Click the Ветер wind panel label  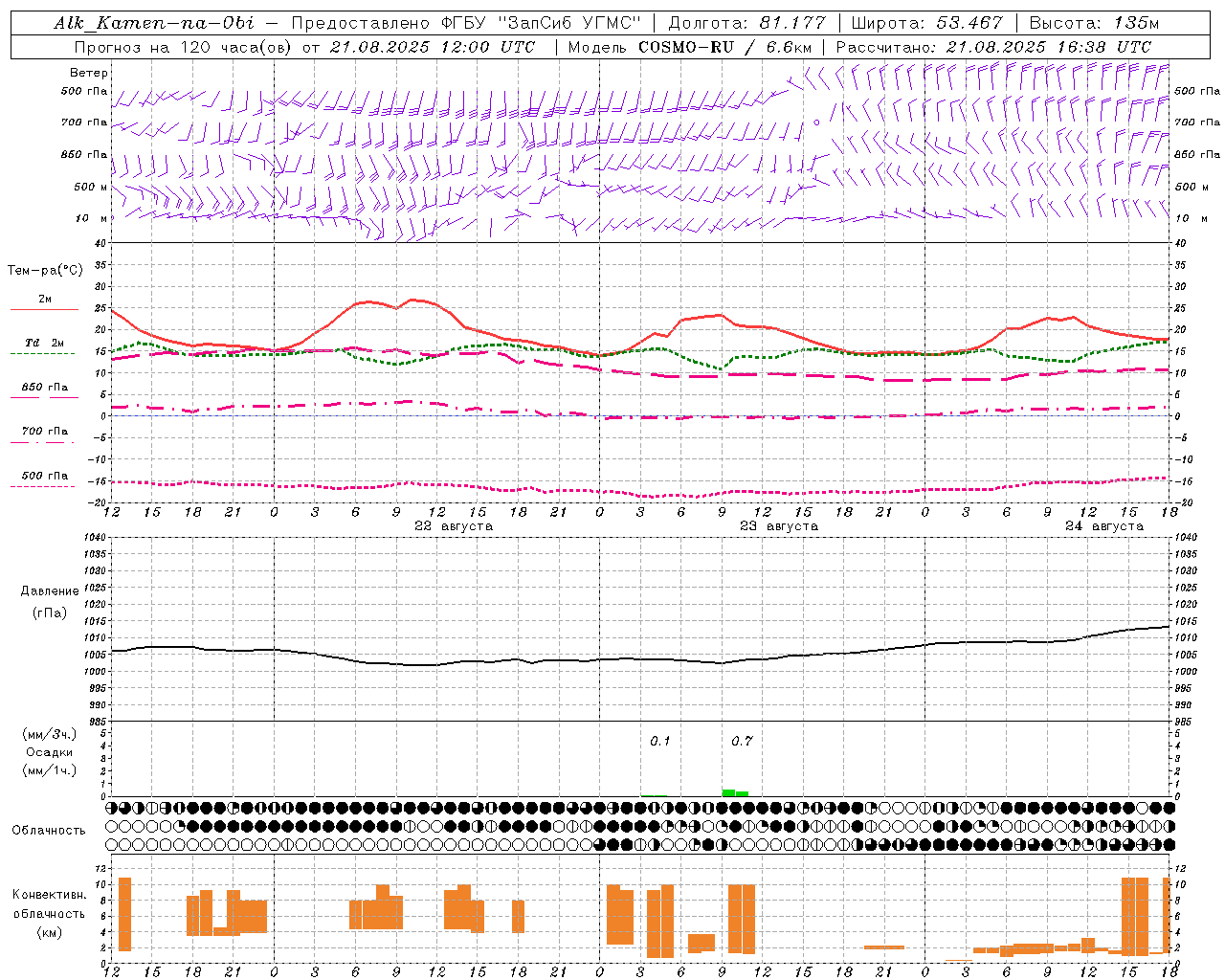point(89,73)
